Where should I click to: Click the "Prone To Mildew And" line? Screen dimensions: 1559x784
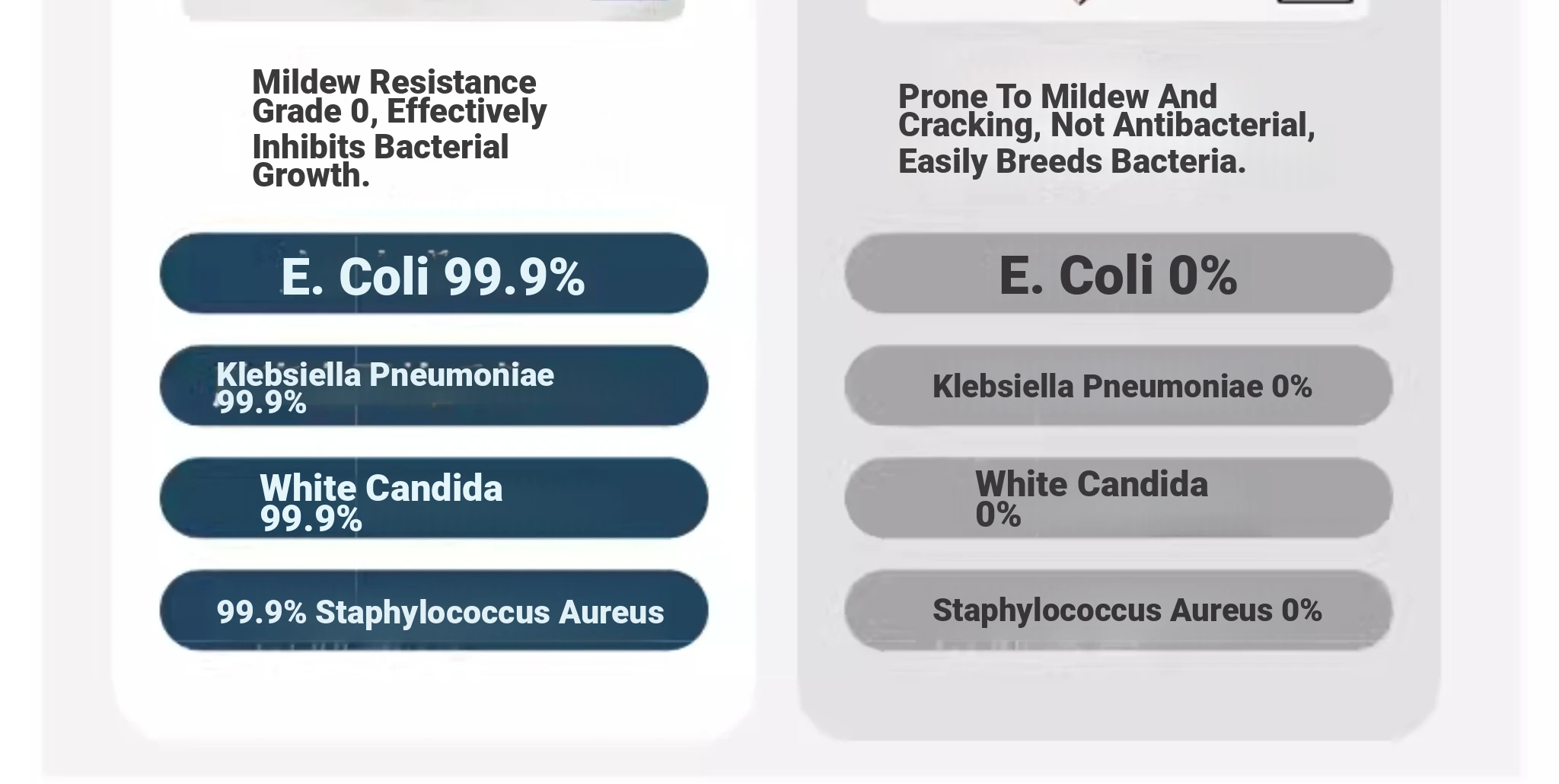tap(1057, 97)
